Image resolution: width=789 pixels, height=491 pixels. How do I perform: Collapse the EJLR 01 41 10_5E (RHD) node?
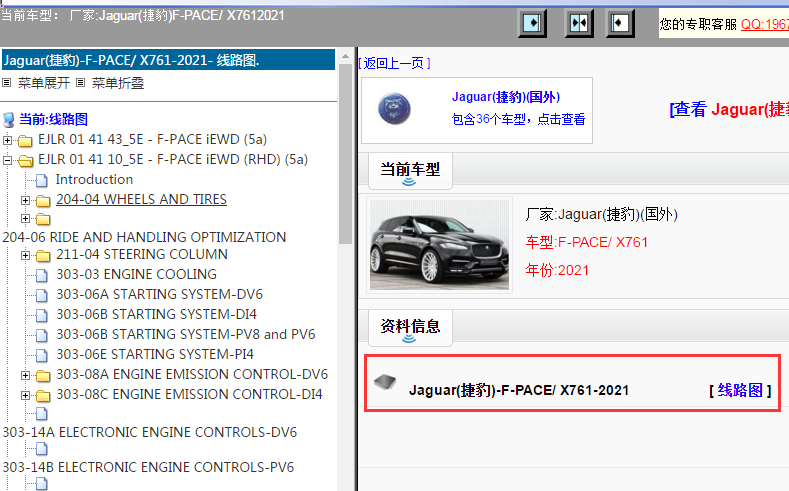tap(8, 160)
